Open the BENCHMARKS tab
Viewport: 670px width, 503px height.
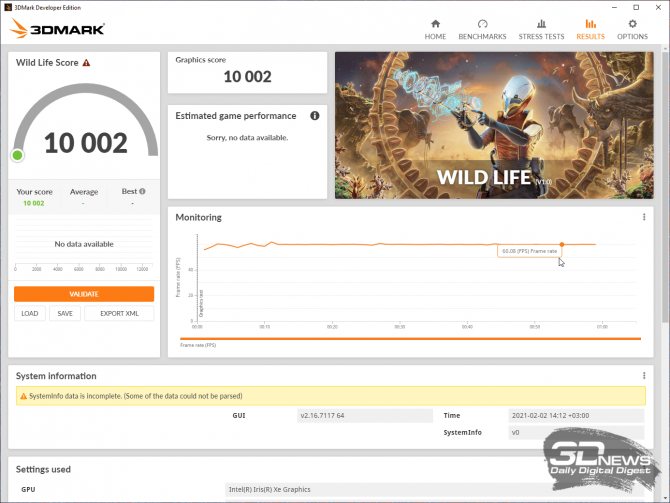482,29
